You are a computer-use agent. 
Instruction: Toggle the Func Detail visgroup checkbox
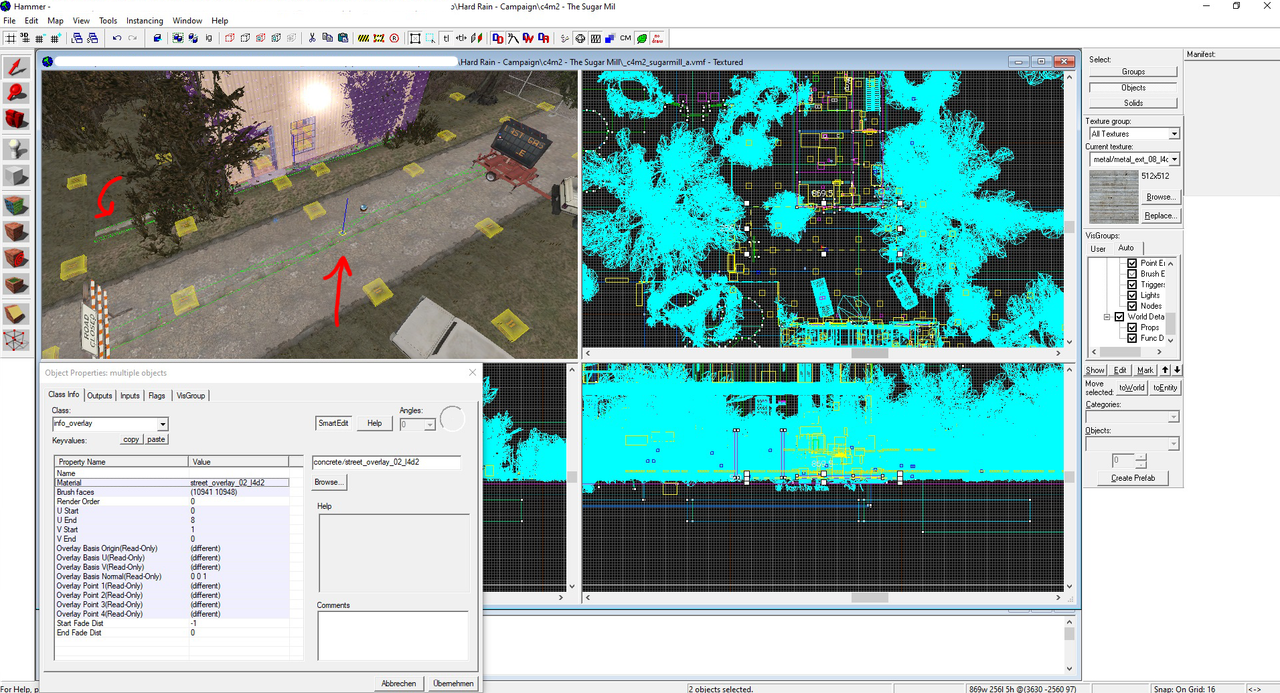pos(1132,338)
